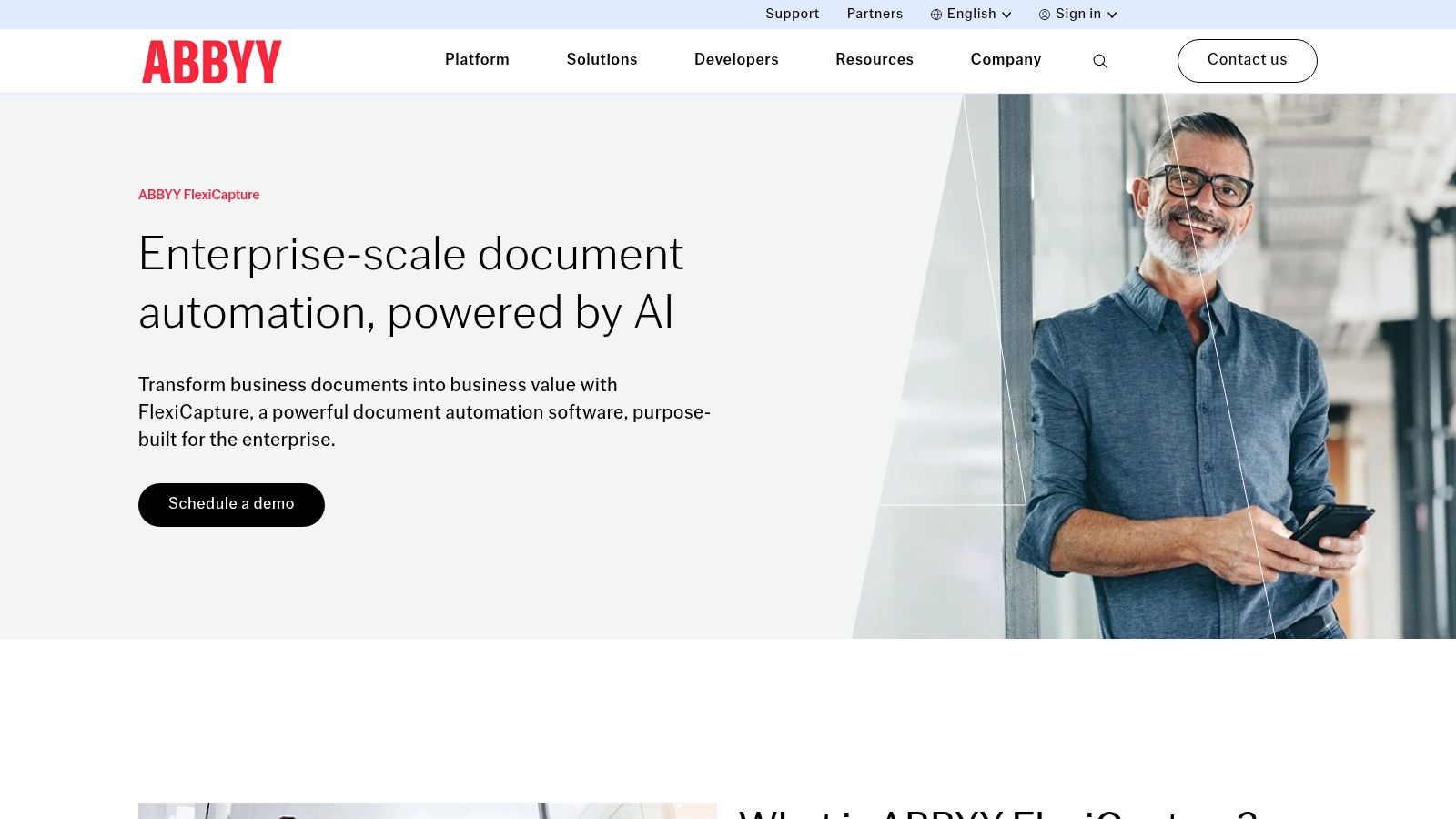Open the Platform menu
The height and width of the screenshot is (819, 1456).
tap(477, 59)
